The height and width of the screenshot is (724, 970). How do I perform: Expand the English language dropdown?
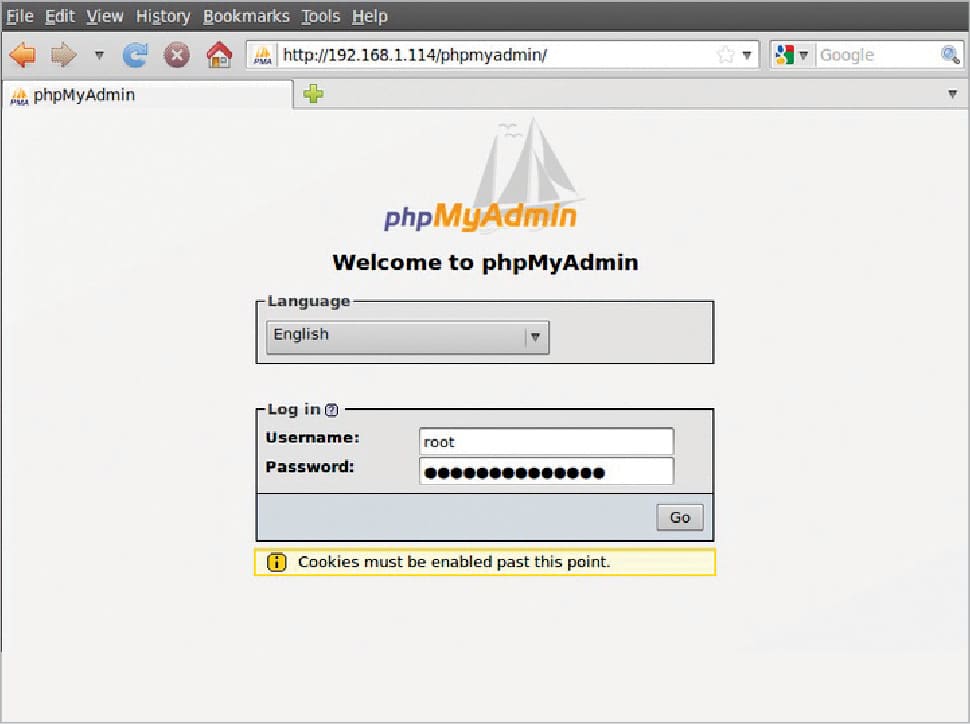coord(408,337)
